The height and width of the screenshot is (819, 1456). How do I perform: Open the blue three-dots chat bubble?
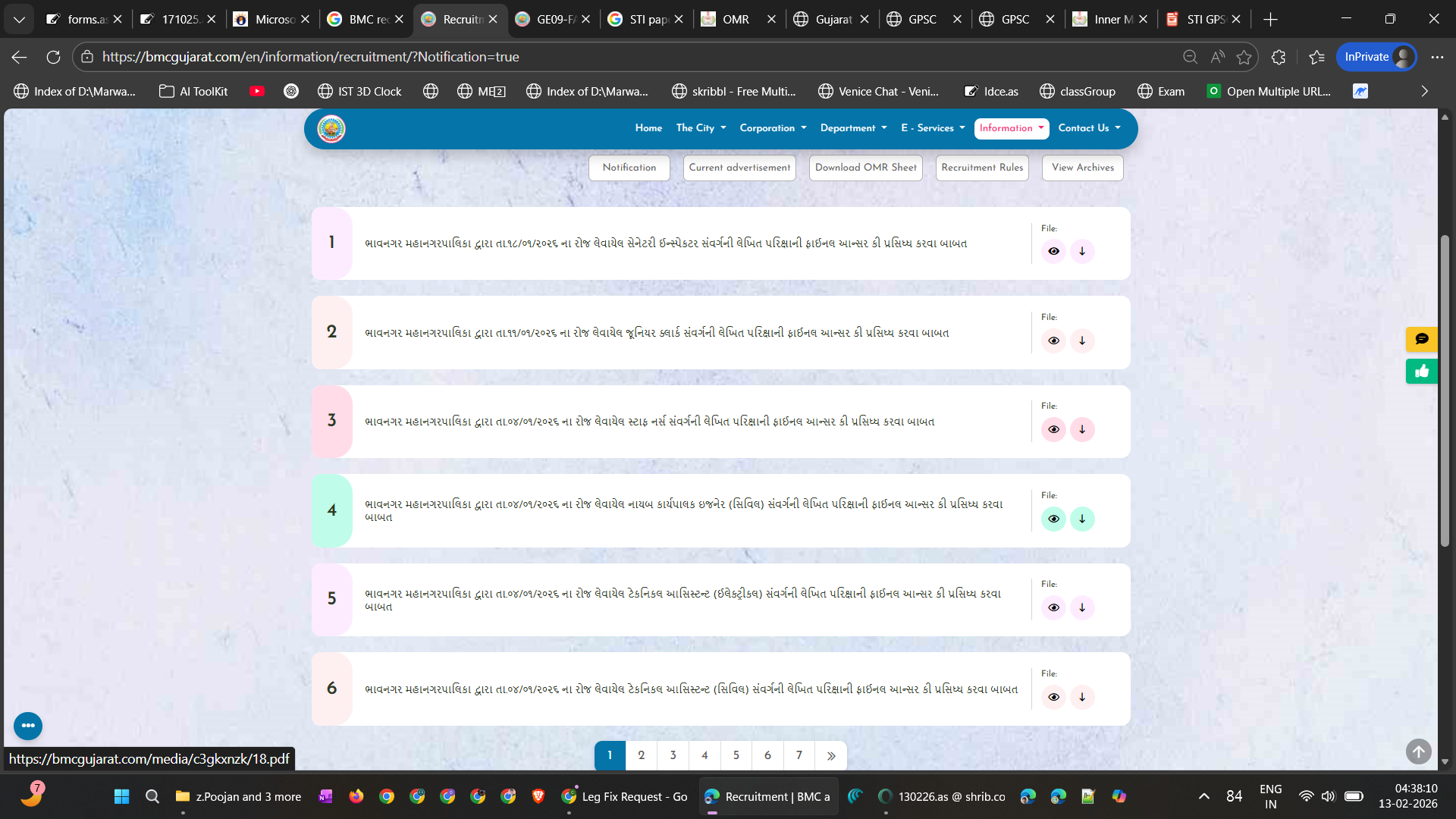(x=28, y=726)
